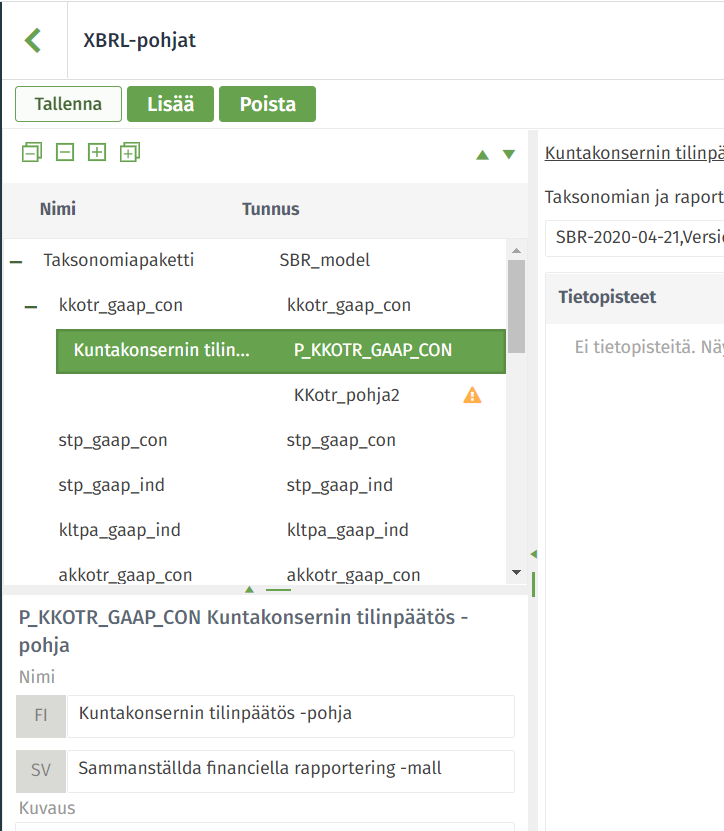The image size is (724, 831).
Task: Click the collapse selected node minus icon
Action: [65, 153]
